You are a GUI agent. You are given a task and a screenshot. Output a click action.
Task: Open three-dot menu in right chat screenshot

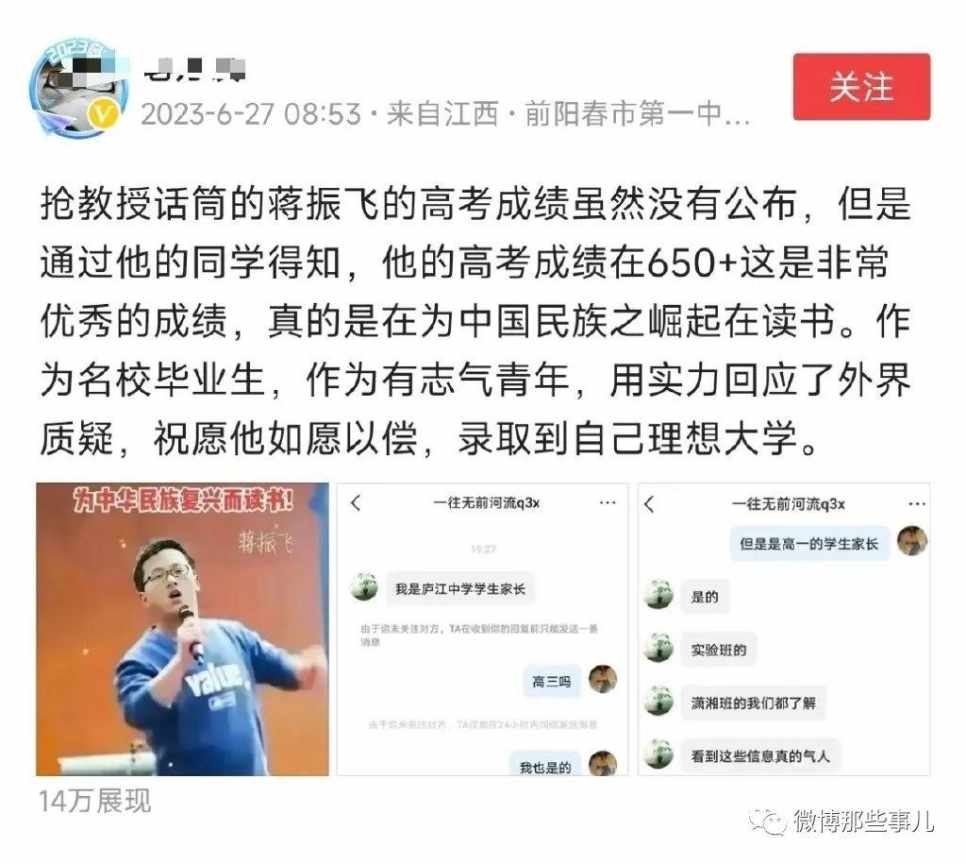pos(917,504)
